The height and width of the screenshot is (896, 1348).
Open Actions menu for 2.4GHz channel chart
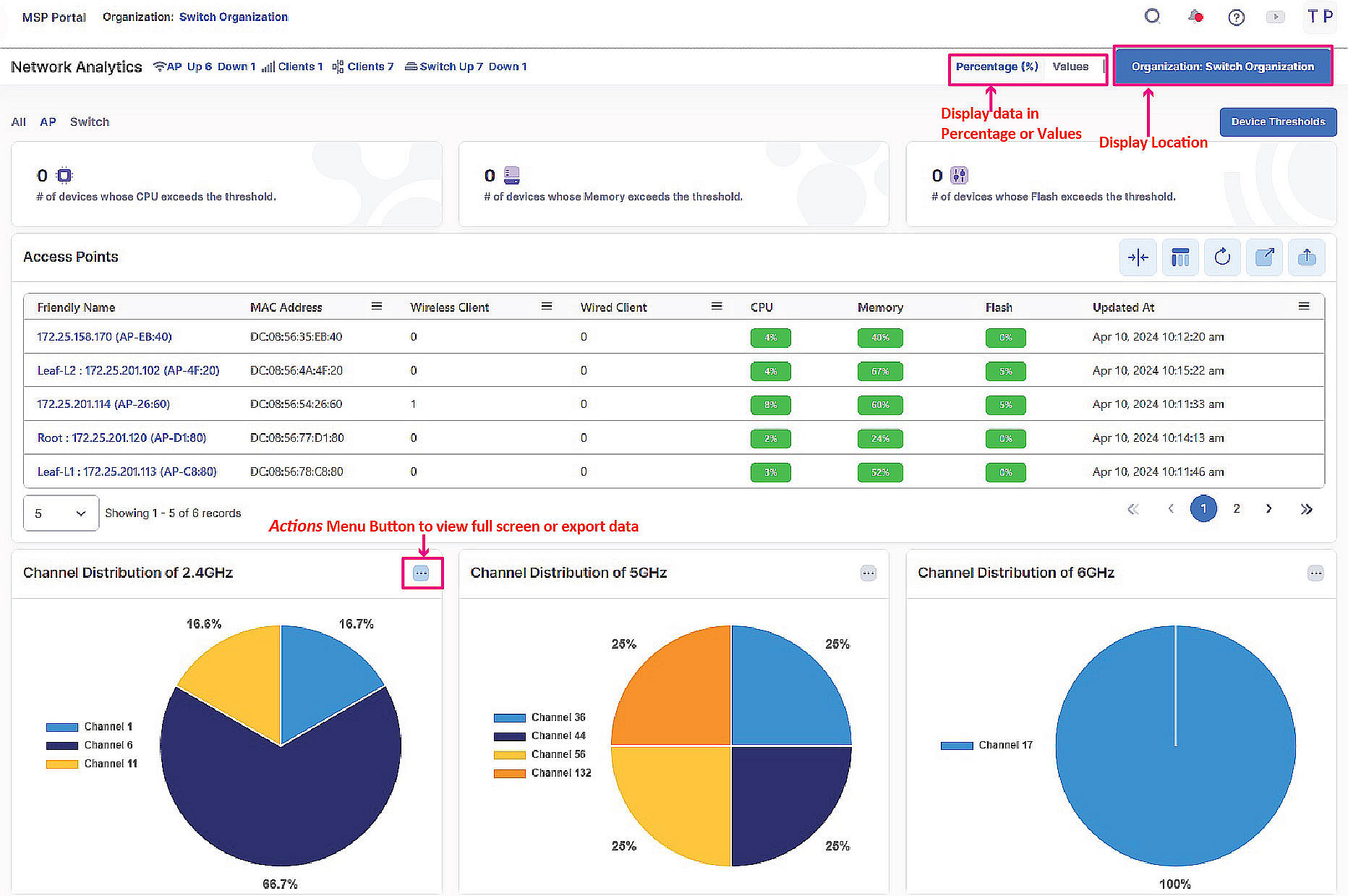click(x=421, y=573)
